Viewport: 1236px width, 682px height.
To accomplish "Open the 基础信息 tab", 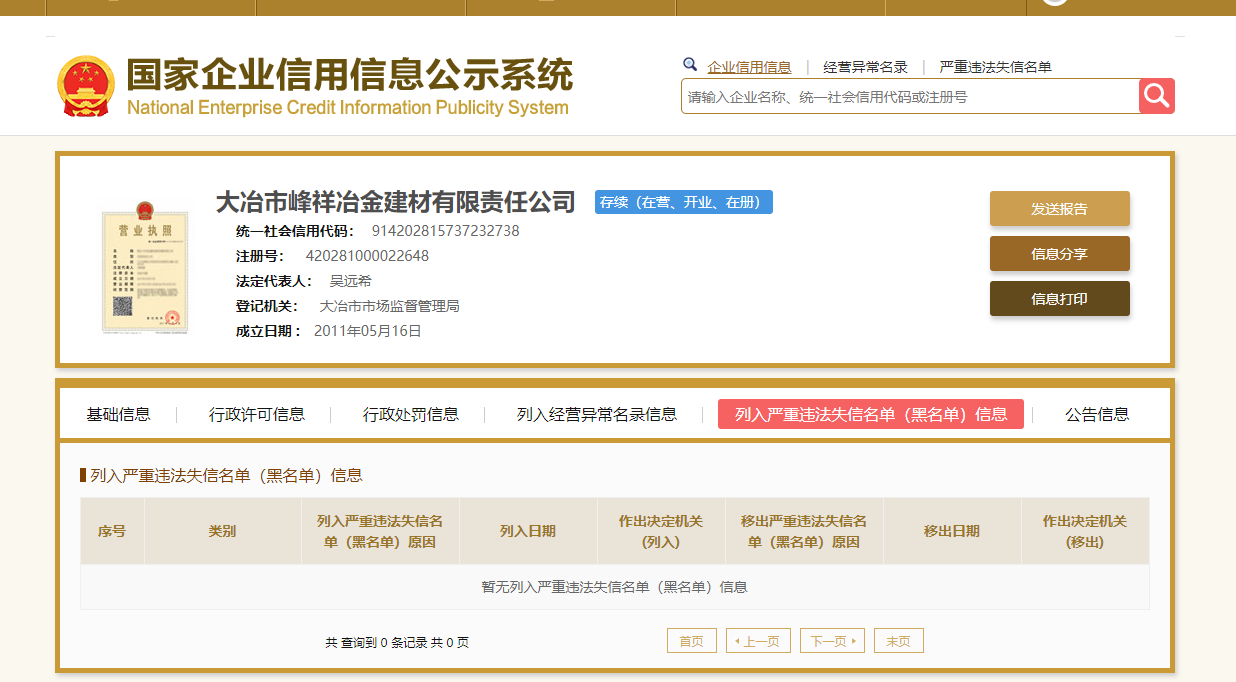I will click(118, 414).
